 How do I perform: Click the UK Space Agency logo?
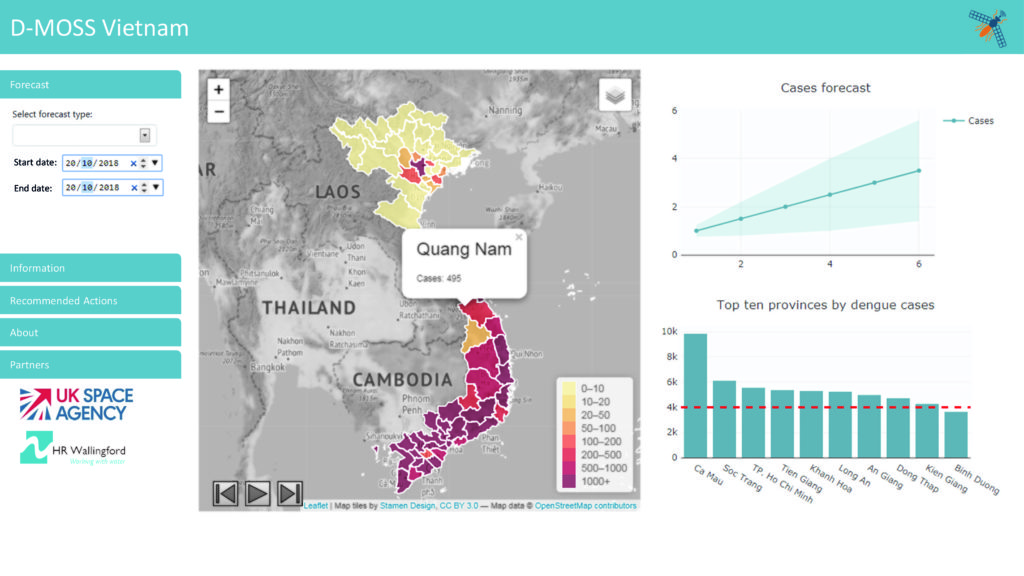(76, 404)
